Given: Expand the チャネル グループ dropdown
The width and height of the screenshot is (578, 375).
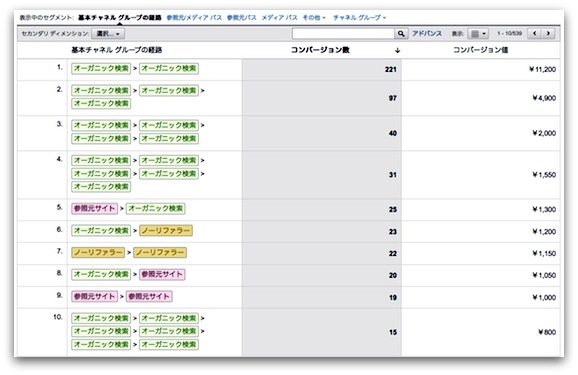Looking at the screenshot, I should (x=359, y=17).
